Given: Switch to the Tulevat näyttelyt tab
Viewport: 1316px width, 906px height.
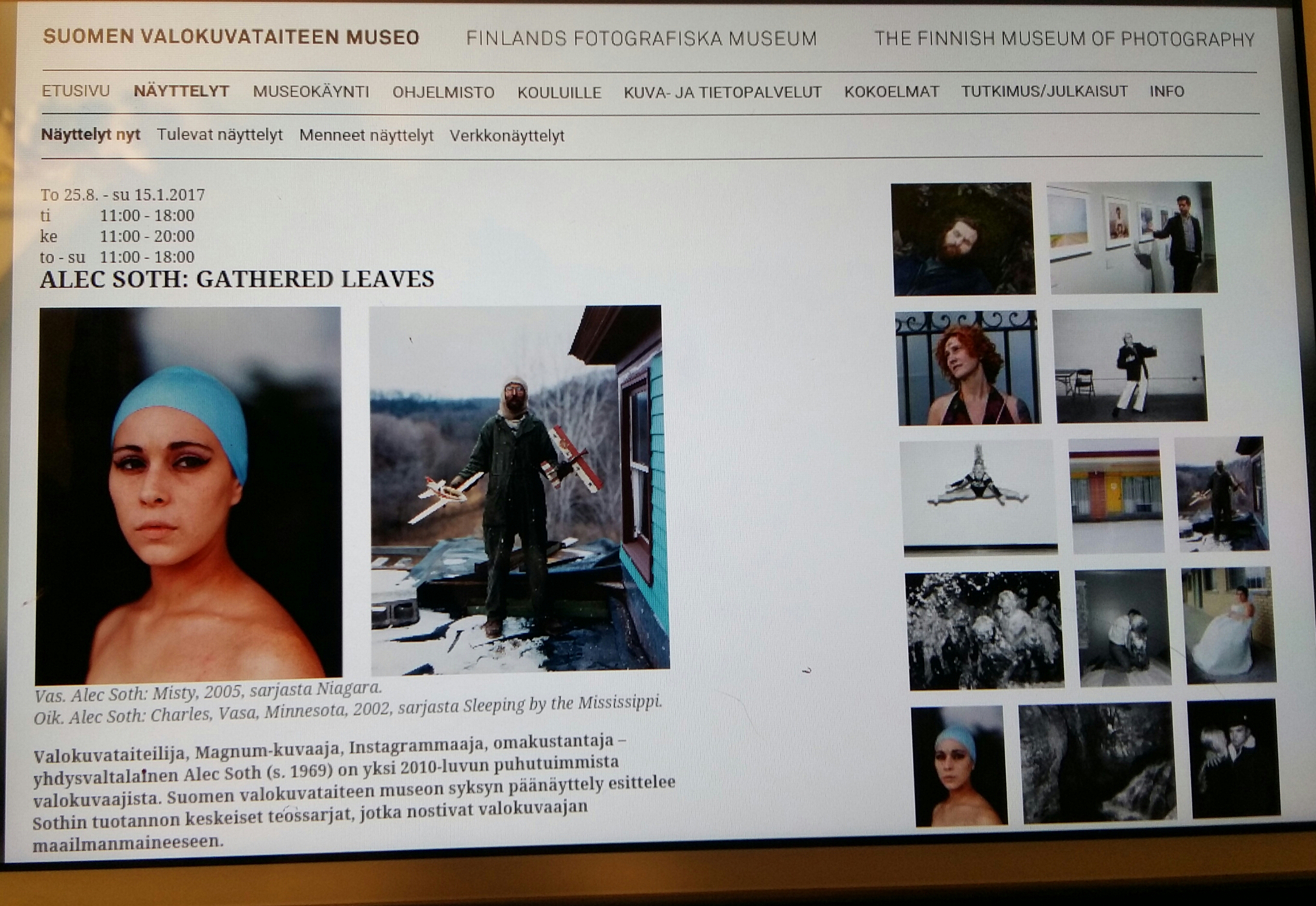Looking at the screenshot, I should click(x=220, y=135).
